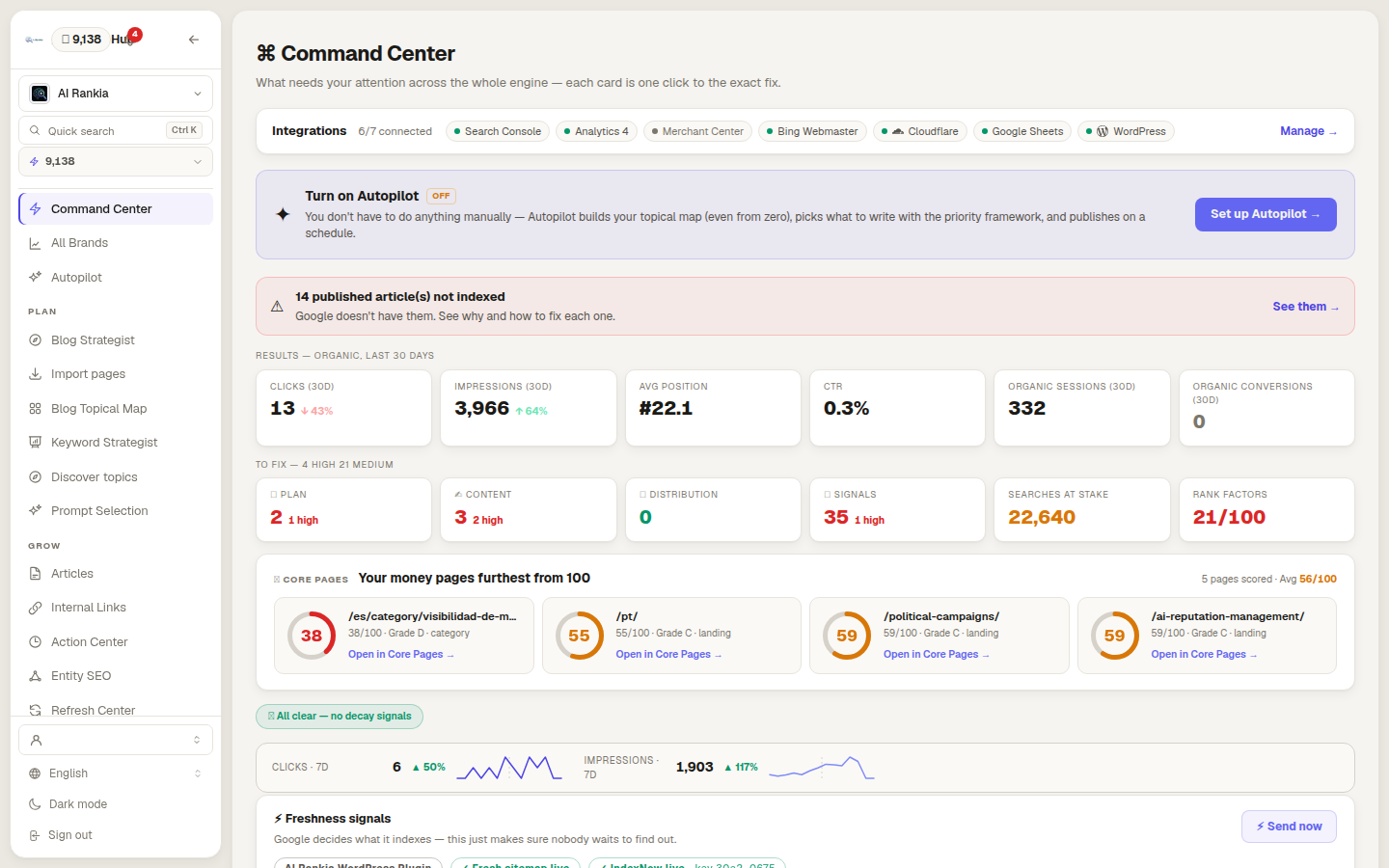
Task: Click the Import pages download icon
Action: click(x=35, y=374)
